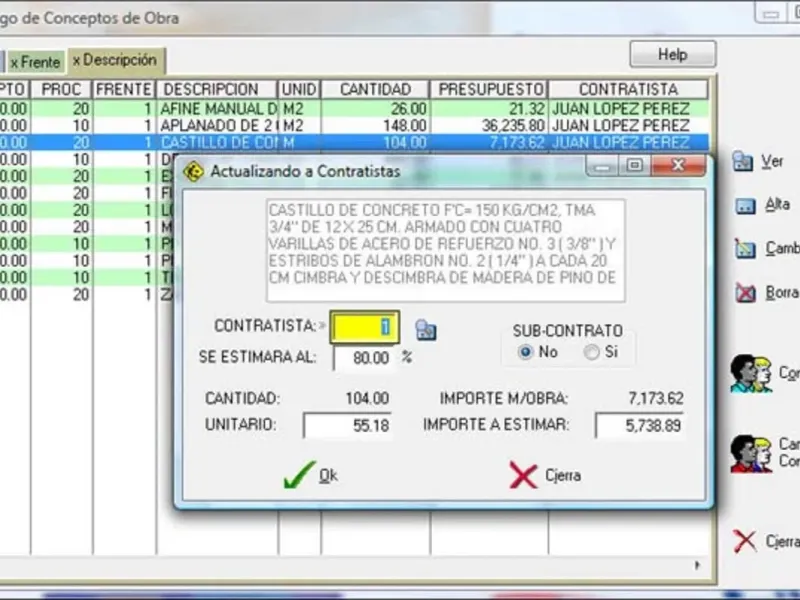Screen dimensions: 800x600
Task: Click the horizontal scrollbar right arrow
Action: coord(697,565)
